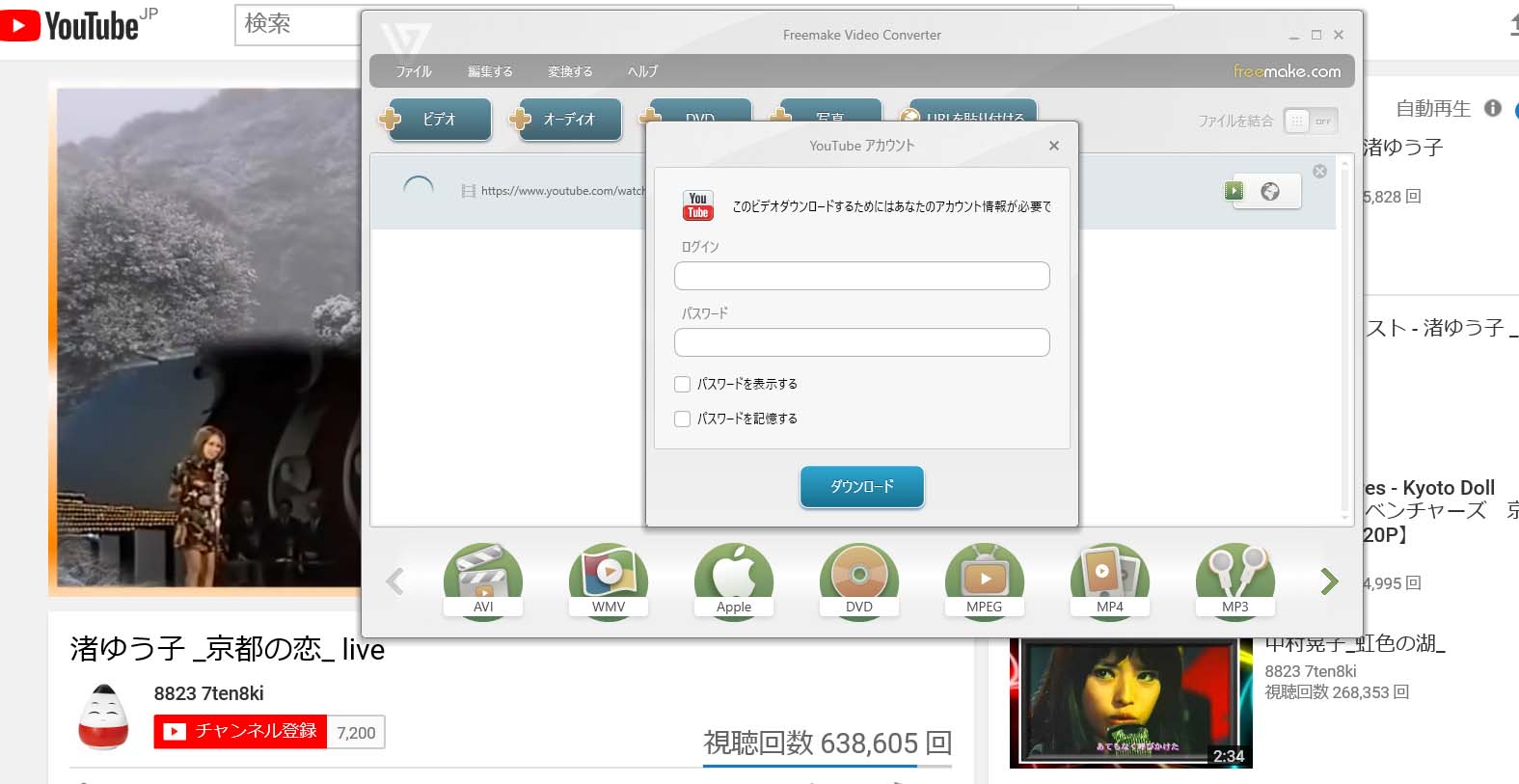1519x784 pixels.
Task: Open 中村晃子_虹色の湖_ video title
Action: pos(1355,643)
